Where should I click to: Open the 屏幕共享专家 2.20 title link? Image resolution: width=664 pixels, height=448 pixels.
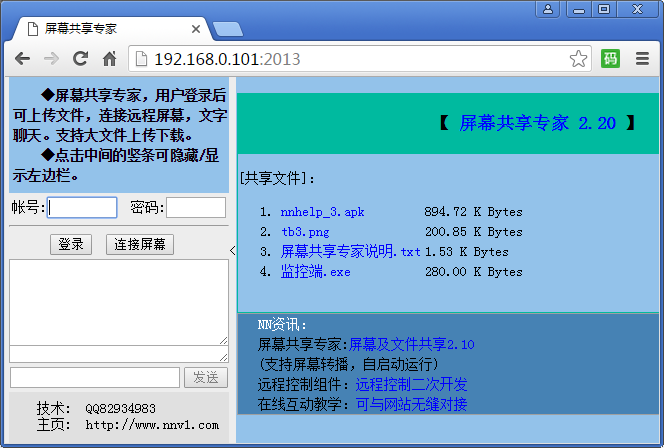click(x=537, y=123)
